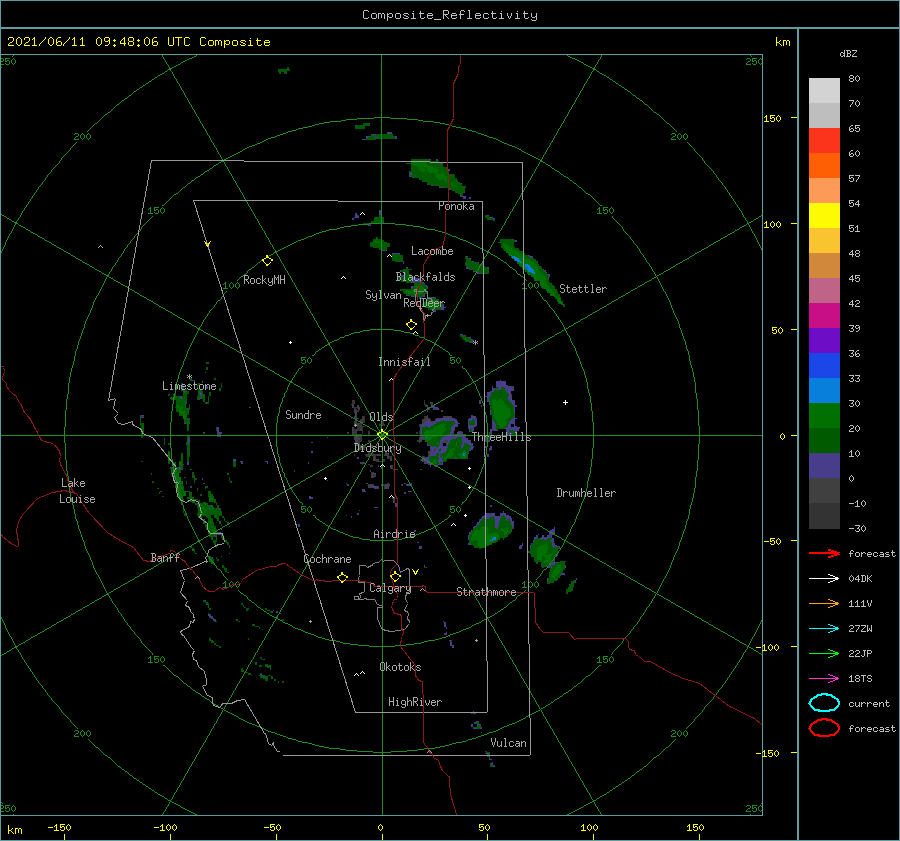Select the 20 dBZ green swatch
900x841 pixels.
[x=824, y=440]
